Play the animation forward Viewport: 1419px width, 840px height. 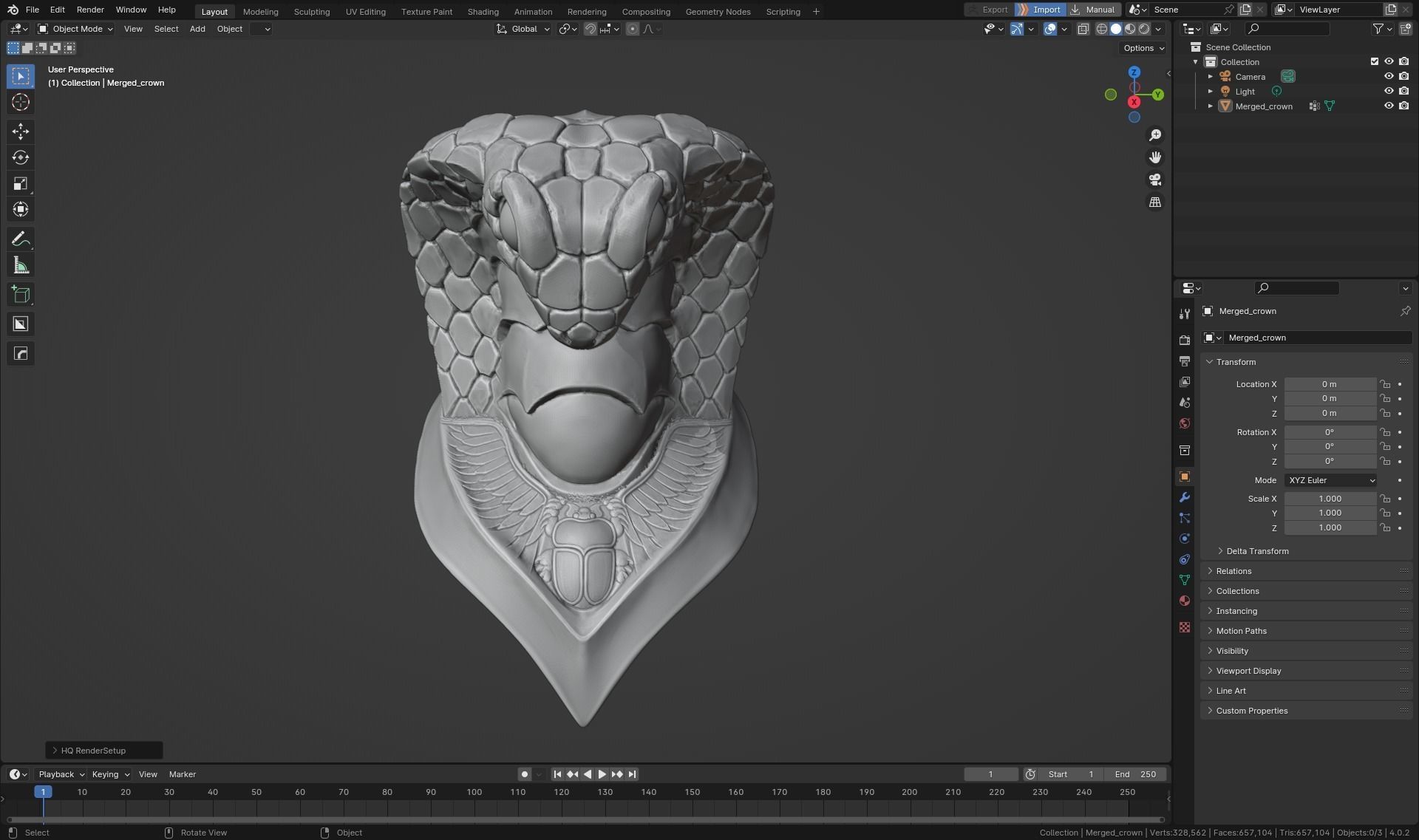click(x=602, y=774)
